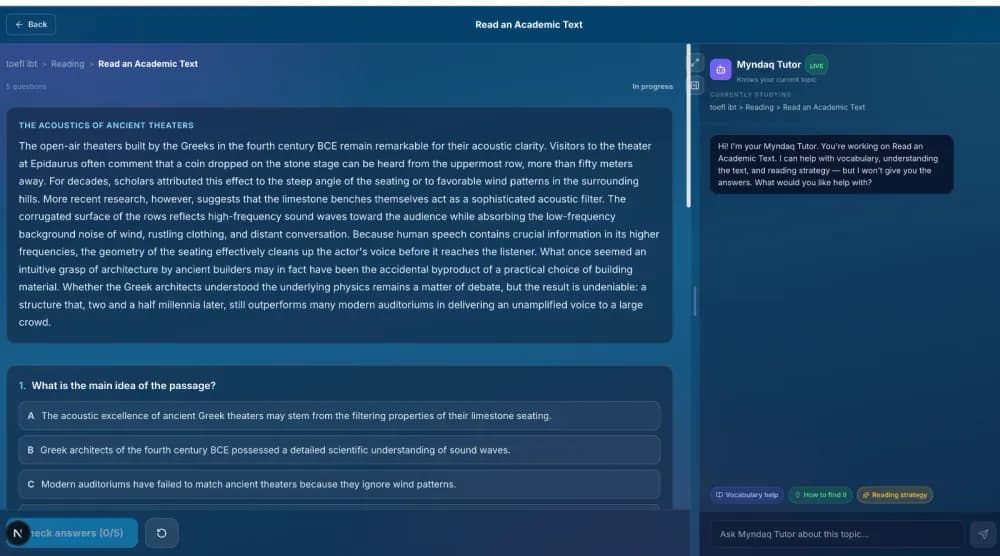This screenshot has width=1000, height=556.
Task: Click Knows your current topic subtitle
Action: 776,80
